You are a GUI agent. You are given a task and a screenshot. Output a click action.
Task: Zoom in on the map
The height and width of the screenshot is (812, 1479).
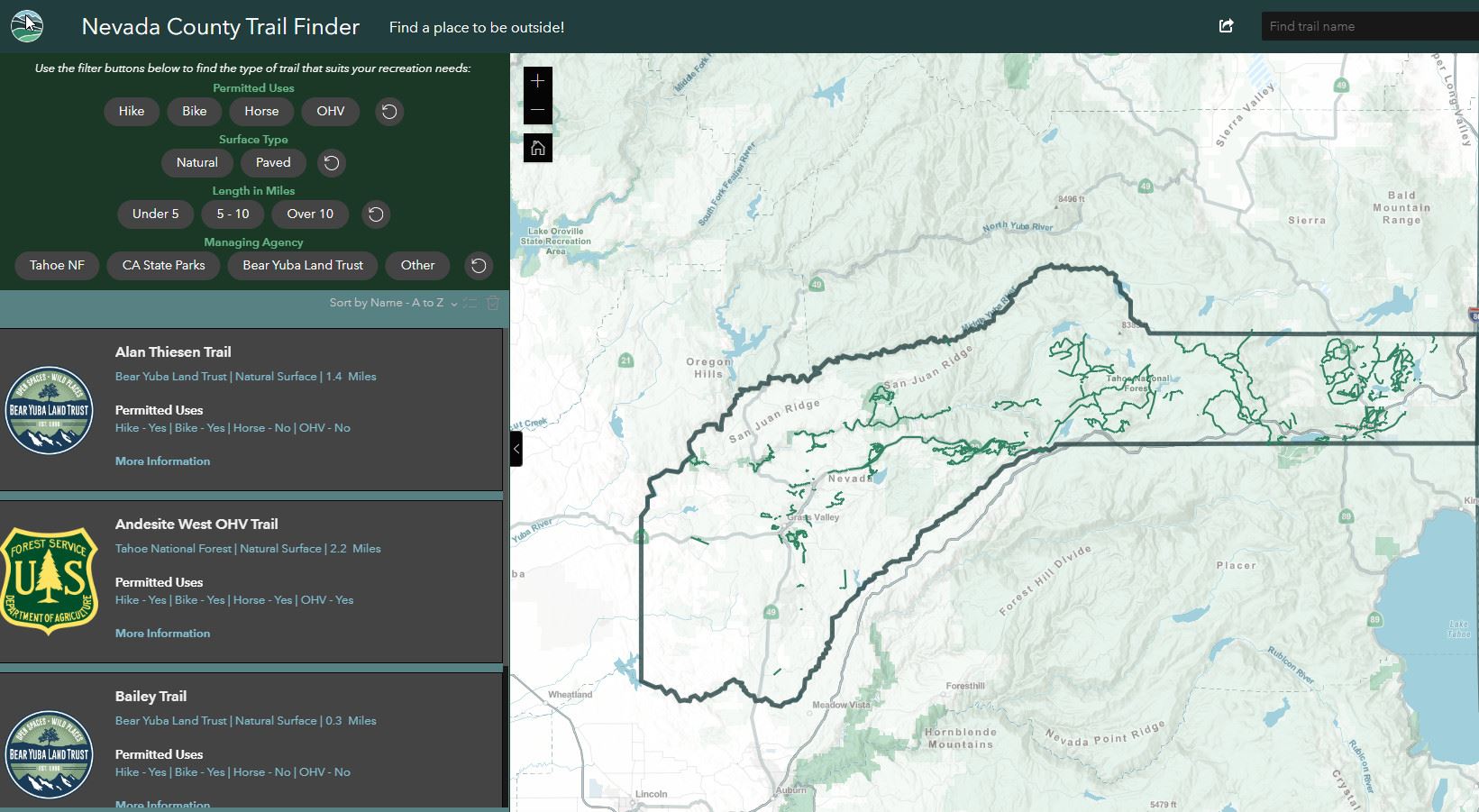(537, 80)
